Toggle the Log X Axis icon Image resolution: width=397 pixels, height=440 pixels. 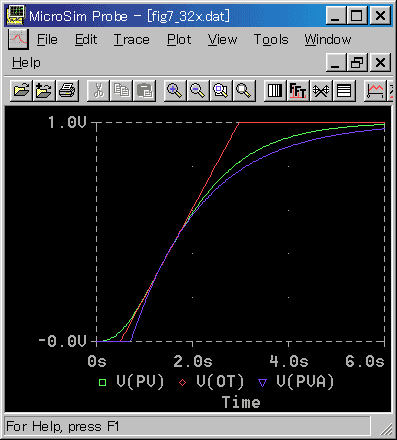tap(275, 90)
